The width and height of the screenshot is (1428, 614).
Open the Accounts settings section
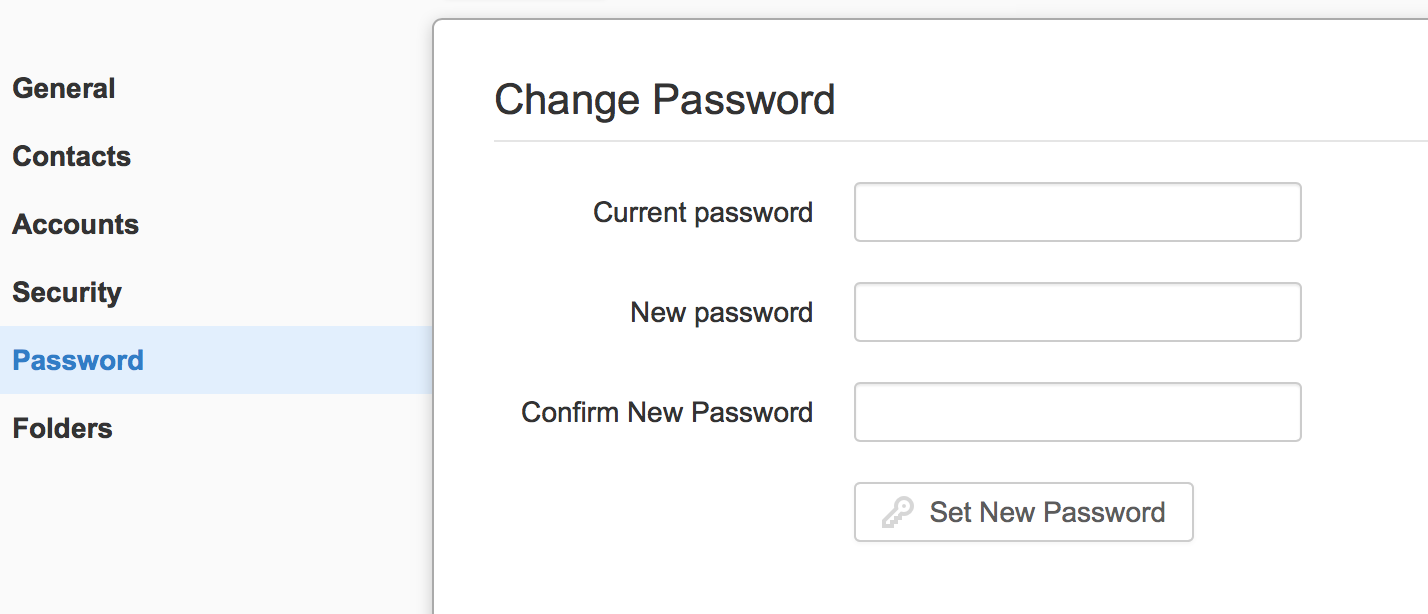[76, 224]
